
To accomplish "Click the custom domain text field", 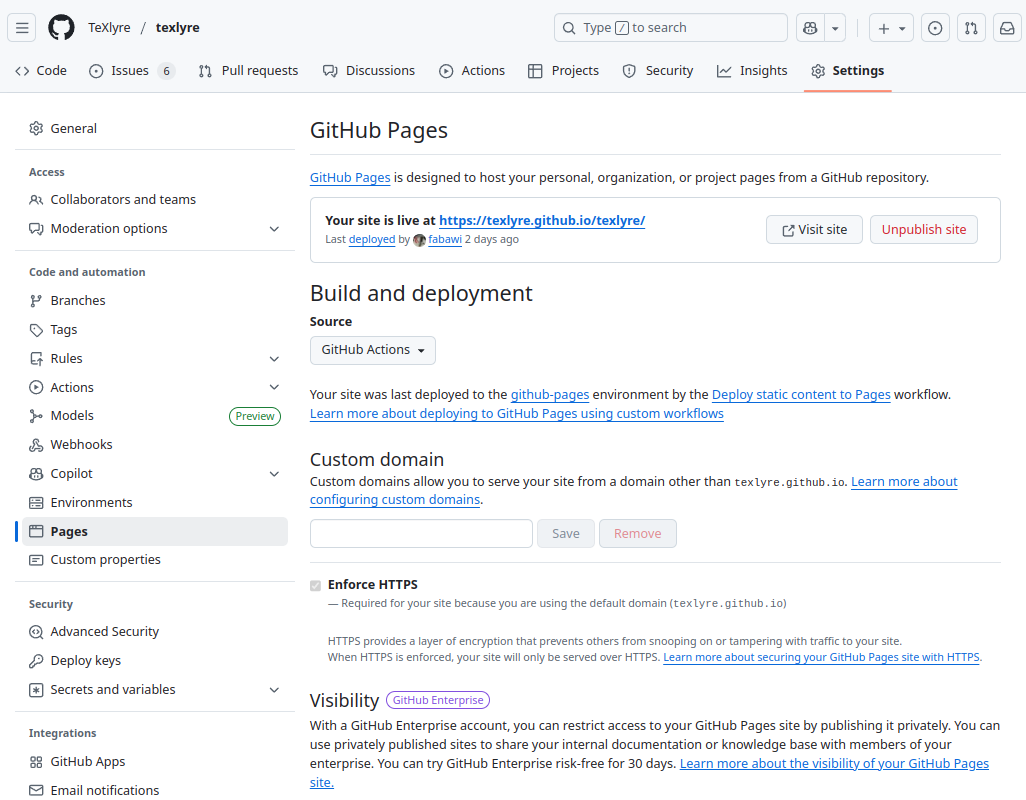I will (421, 534).
